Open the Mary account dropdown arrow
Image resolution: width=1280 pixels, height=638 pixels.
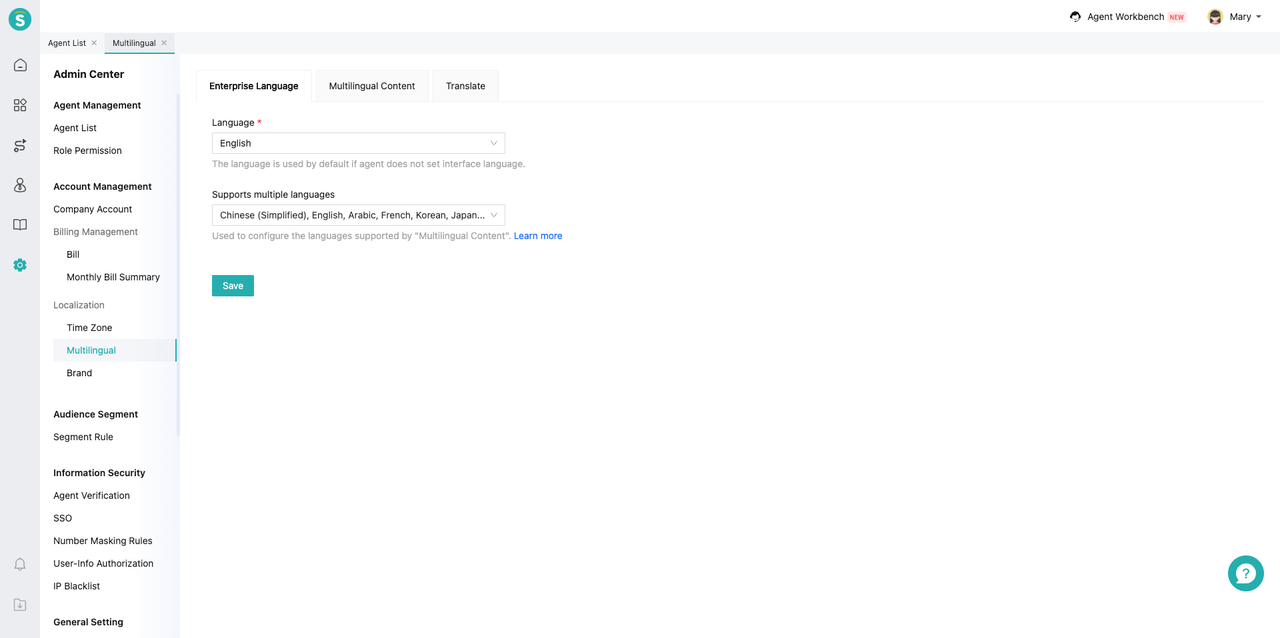click(x=1258, y=17)
